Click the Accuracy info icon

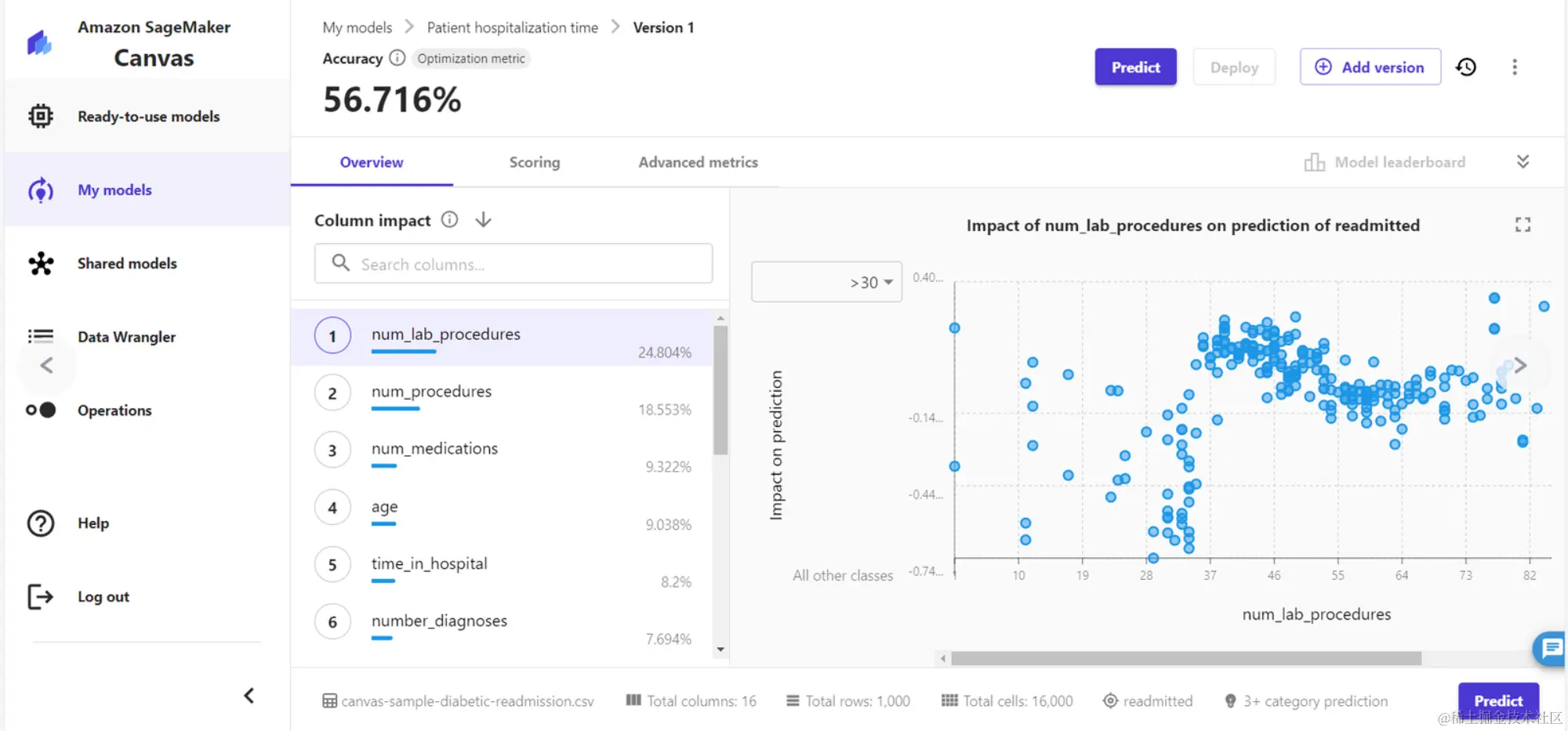(397, 58)
